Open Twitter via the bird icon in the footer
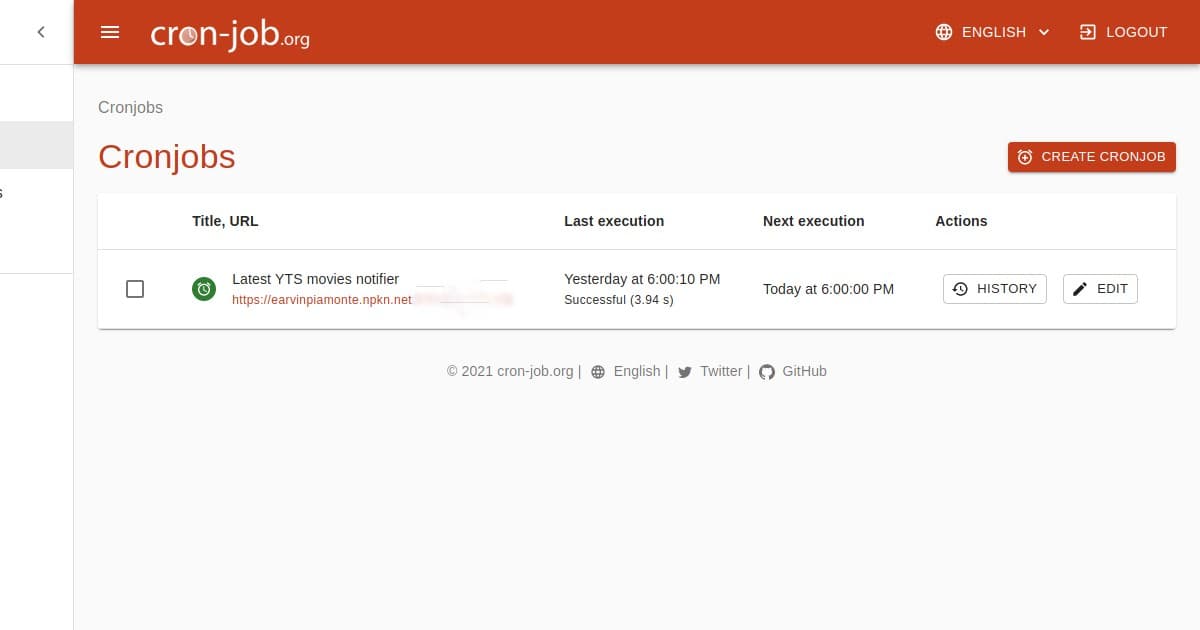Image resolution: width=1200 pixels, height=630 pixels. pyautogui.click(x=685, y=371)
